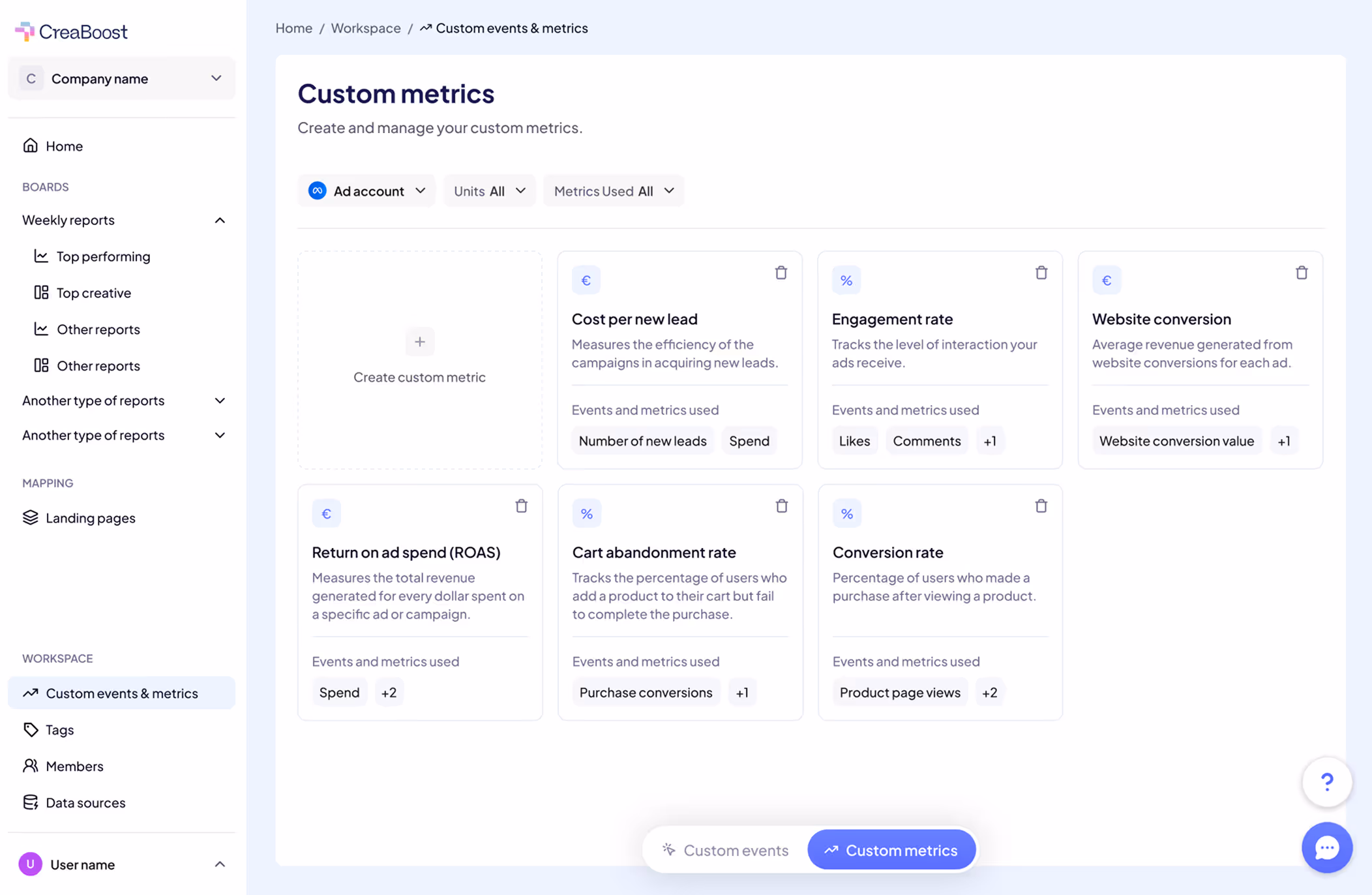Expand the Metrics Used filter
The image size is (1372, 895).
pos(613,190)
